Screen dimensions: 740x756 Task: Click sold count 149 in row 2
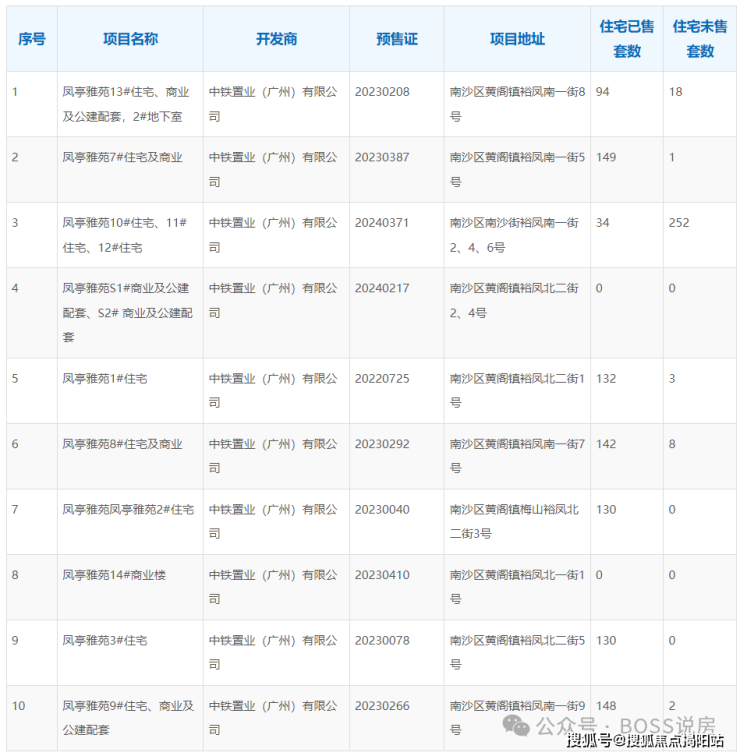tap(606, 157)
